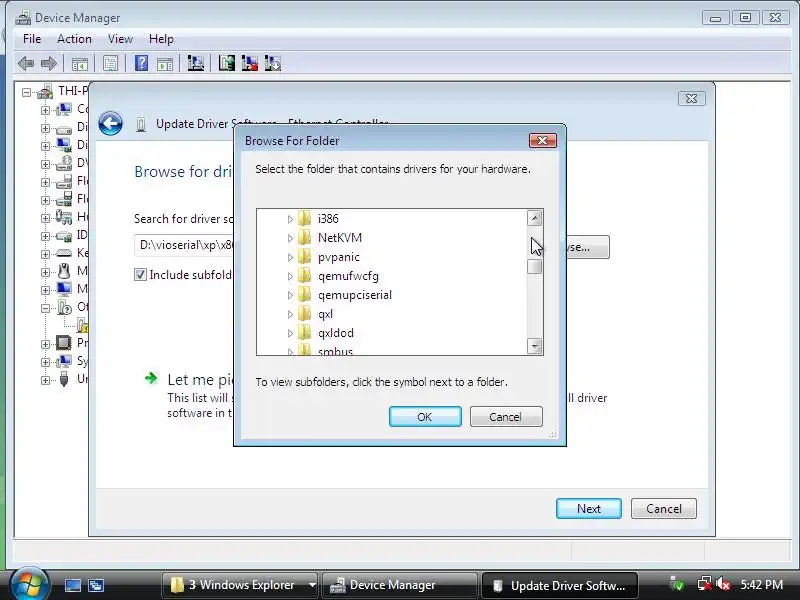The width and height of the screenshot is (800, 600).
Task: Open the File menu
Action: 32,39
